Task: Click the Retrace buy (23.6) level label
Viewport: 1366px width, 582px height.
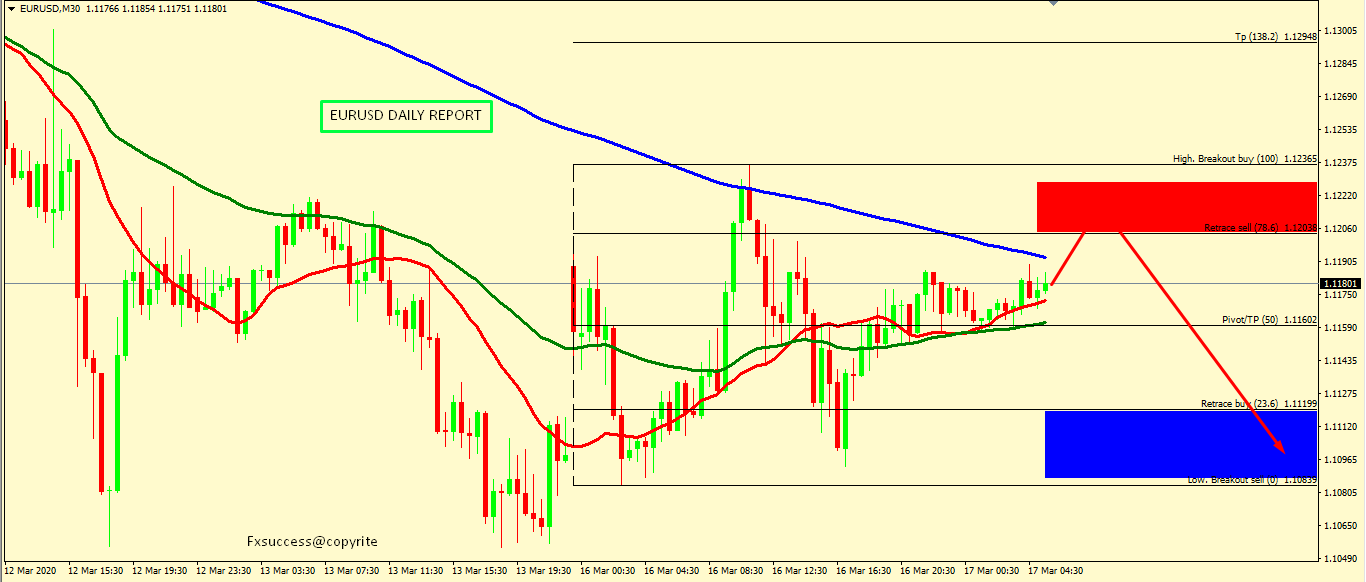Action: pyautogui.click(x=1258, y=404)
